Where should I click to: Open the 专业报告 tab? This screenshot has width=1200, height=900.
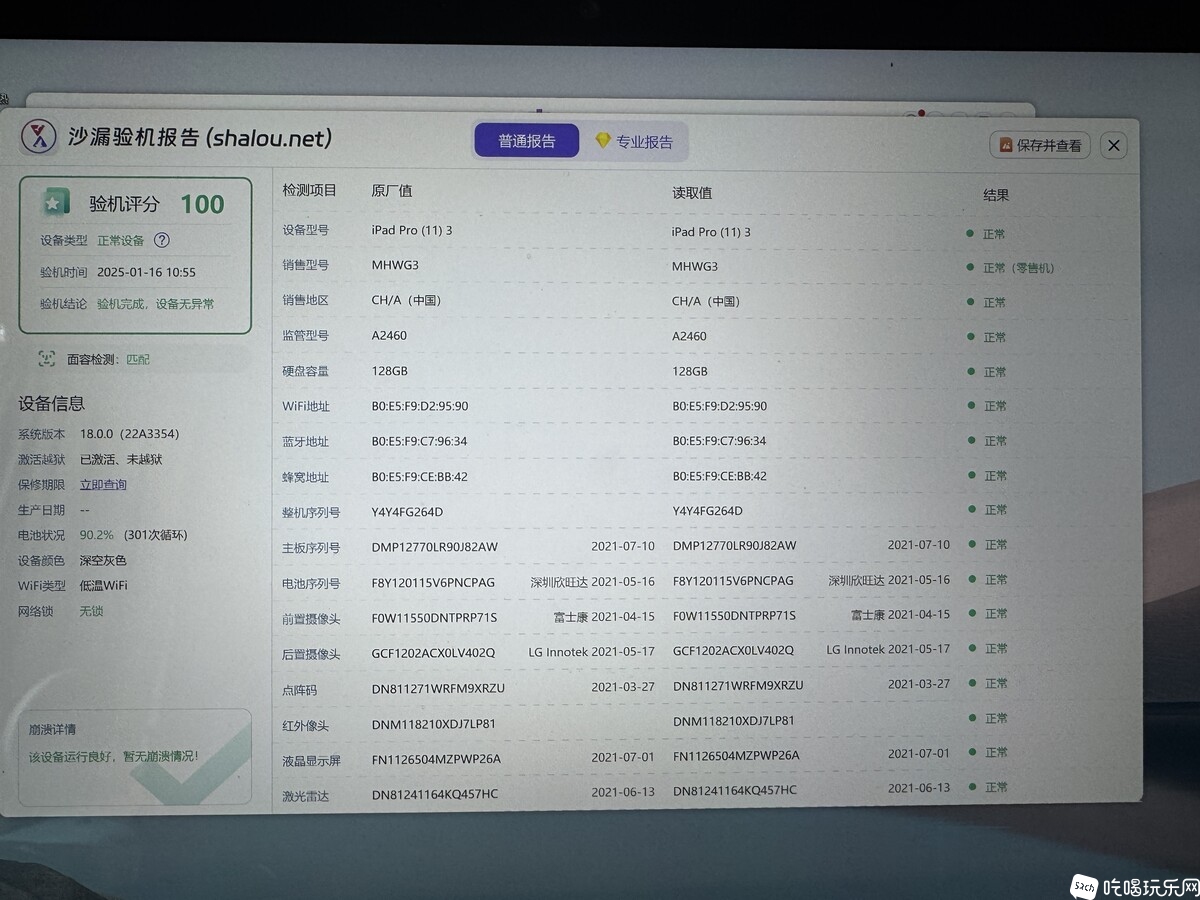(634, 142)
